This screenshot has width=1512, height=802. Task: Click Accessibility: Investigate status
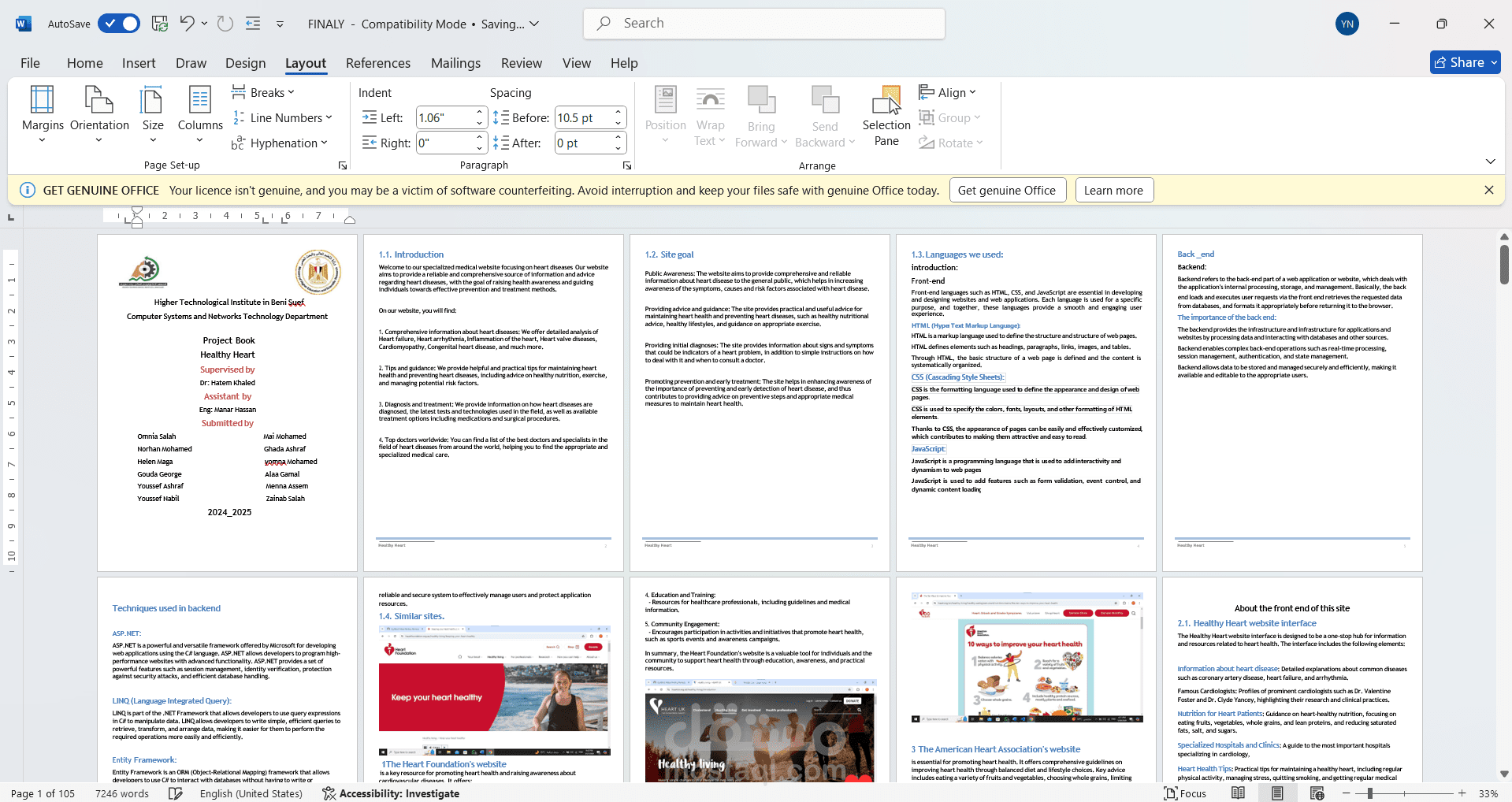coord(391,793)
